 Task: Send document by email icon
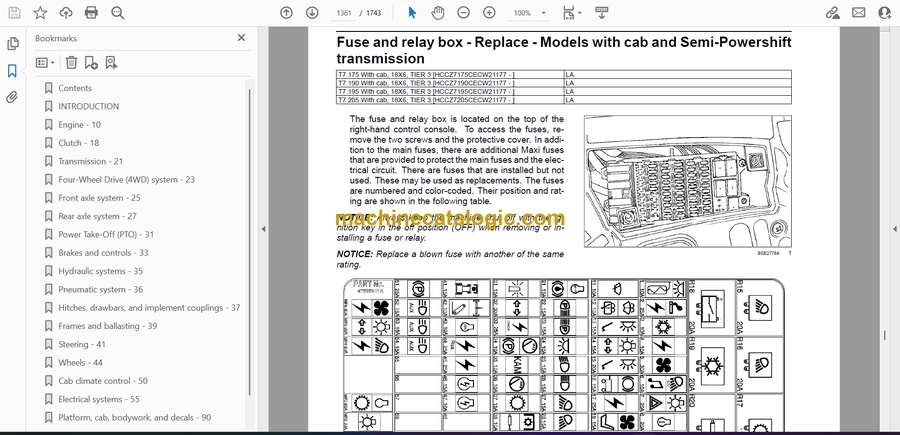click(858, 13)
